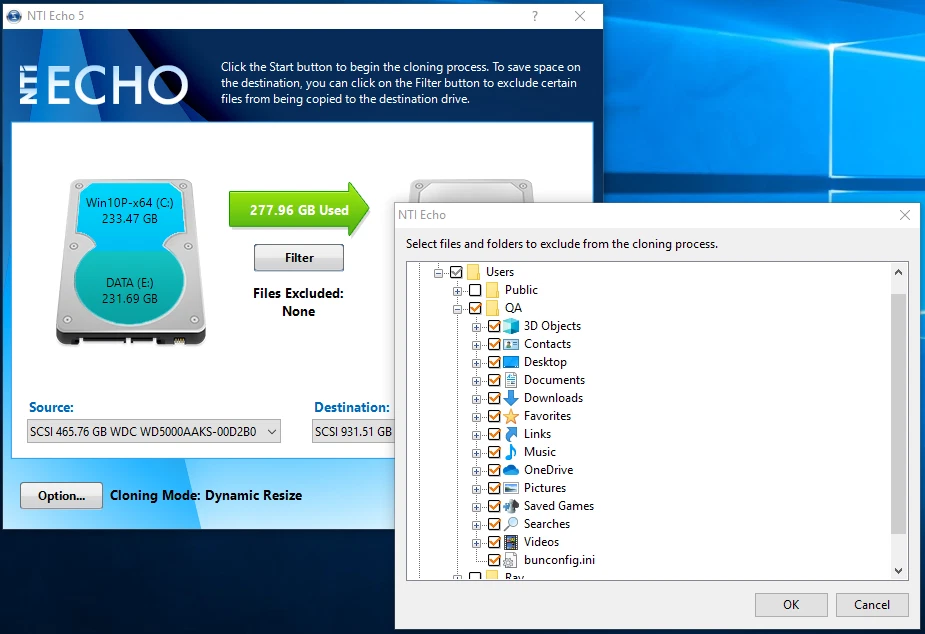This screenshot has width=925, height=634.
Task: Uncheck bunconfig.ini from the exclusion list
Action: point(493,560)
